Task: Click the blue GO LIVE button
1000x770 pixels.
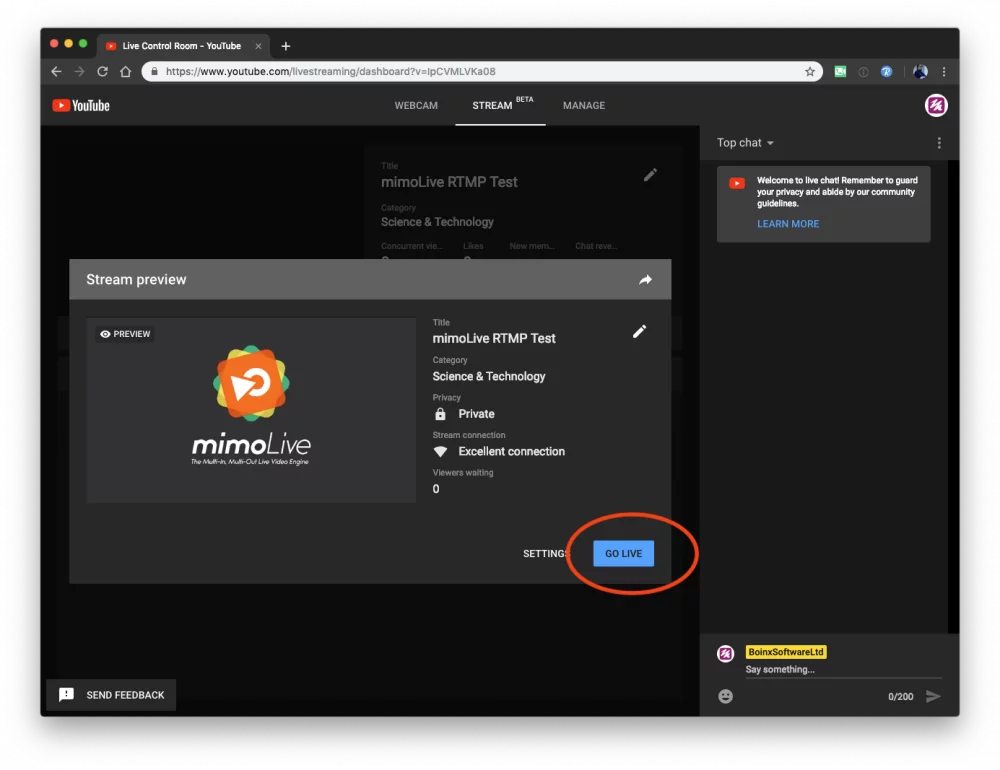Action: [623, 553]
